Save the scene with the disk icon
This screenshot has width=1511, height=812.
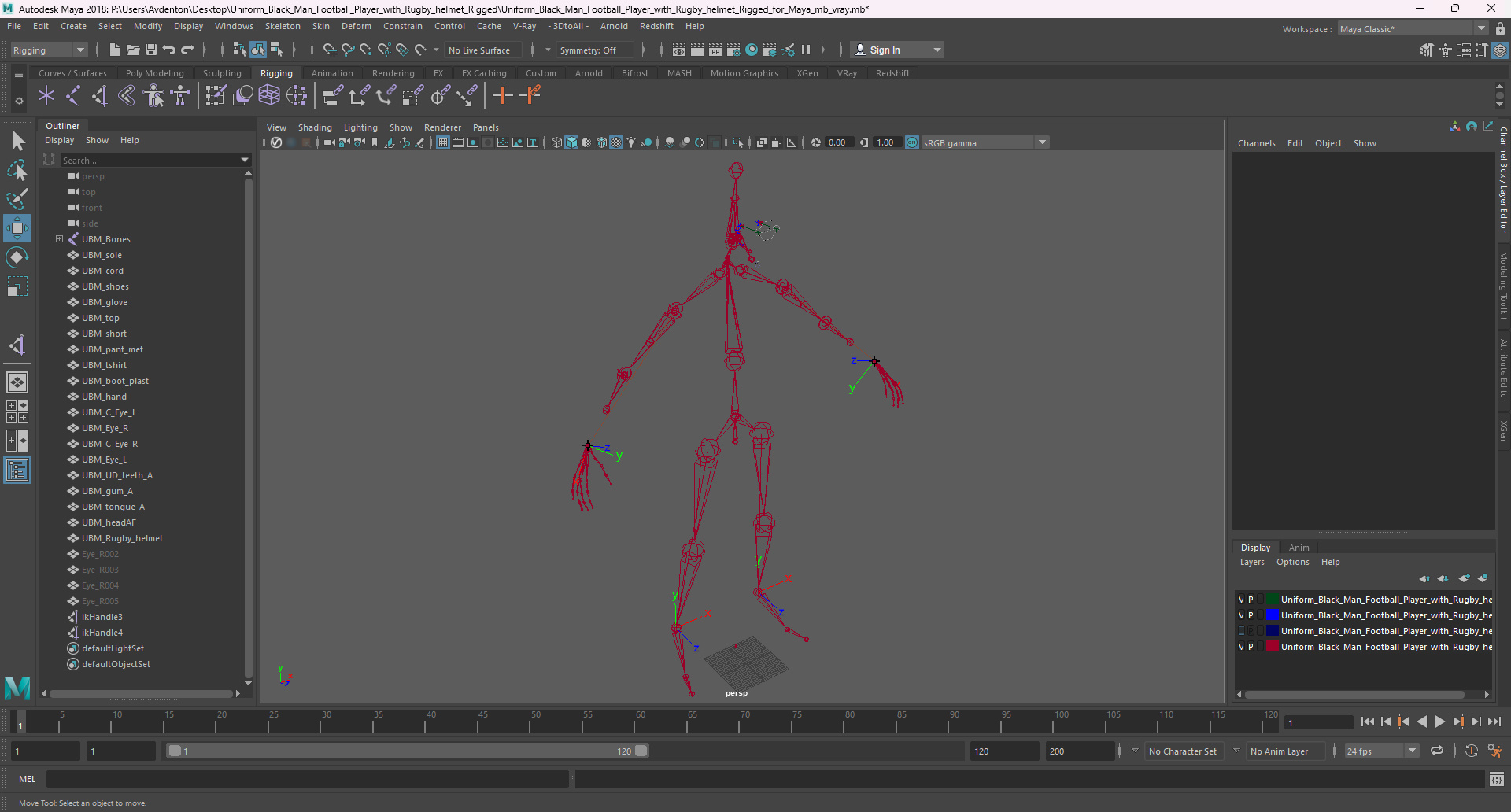(151, 50)
